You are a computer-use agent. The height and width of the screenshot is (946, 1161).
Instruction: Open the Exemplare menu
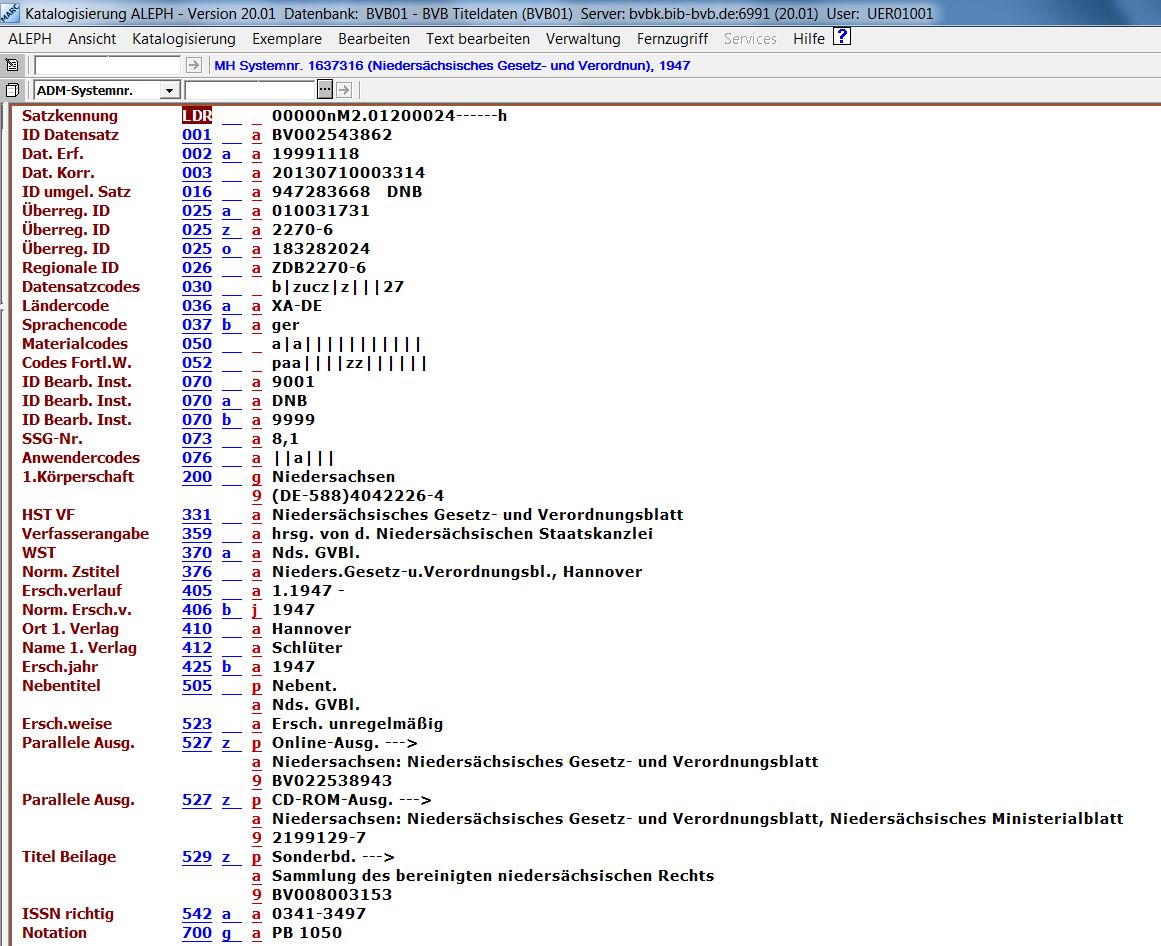click(286, 39)
